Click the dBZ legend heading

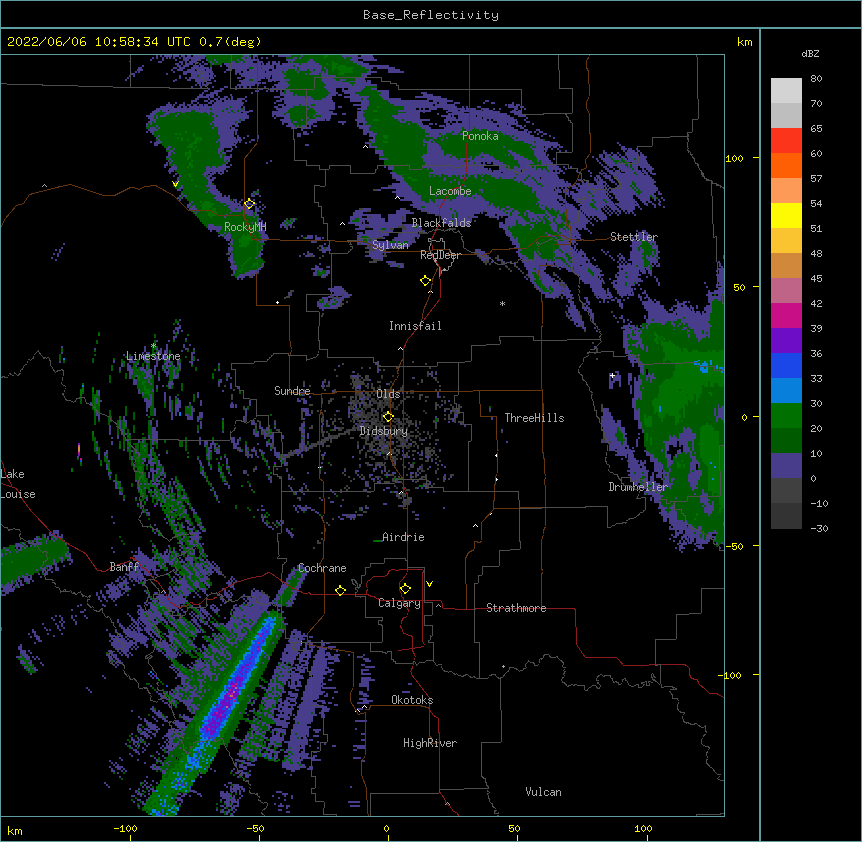810,53
